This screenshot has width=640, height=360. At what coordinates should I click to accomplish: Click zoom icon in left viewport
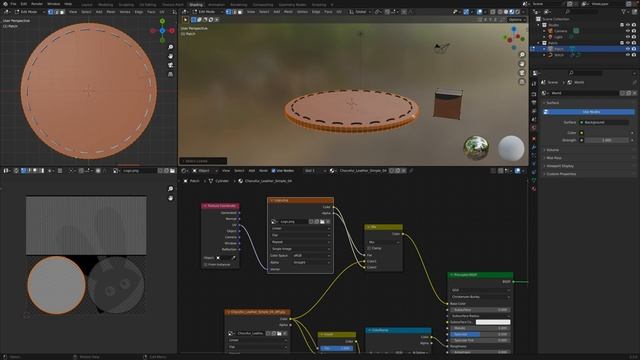[x=171, y=47]
